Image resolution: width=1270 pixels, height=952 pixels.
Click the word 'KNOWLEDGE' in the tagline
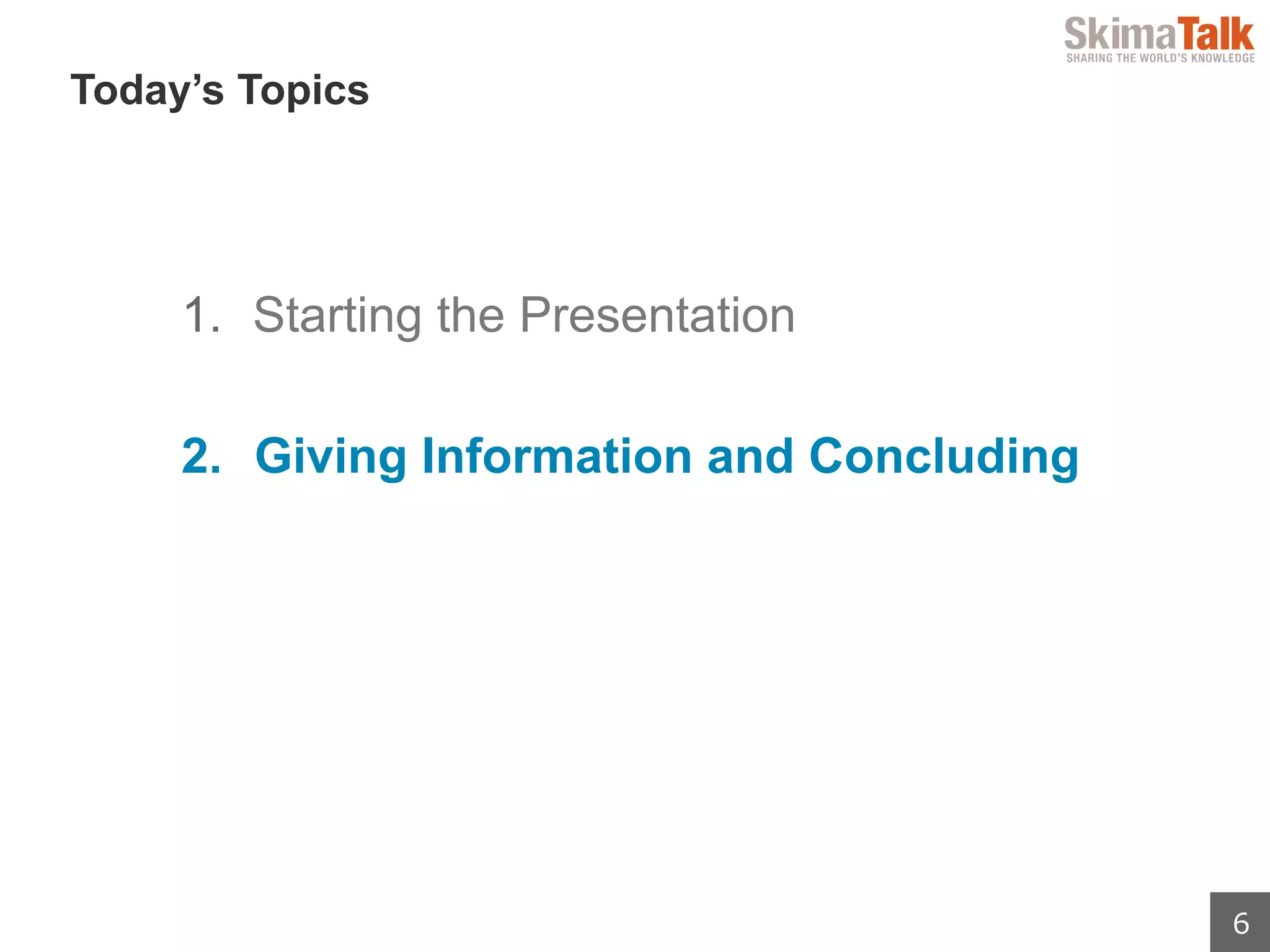1223,58
